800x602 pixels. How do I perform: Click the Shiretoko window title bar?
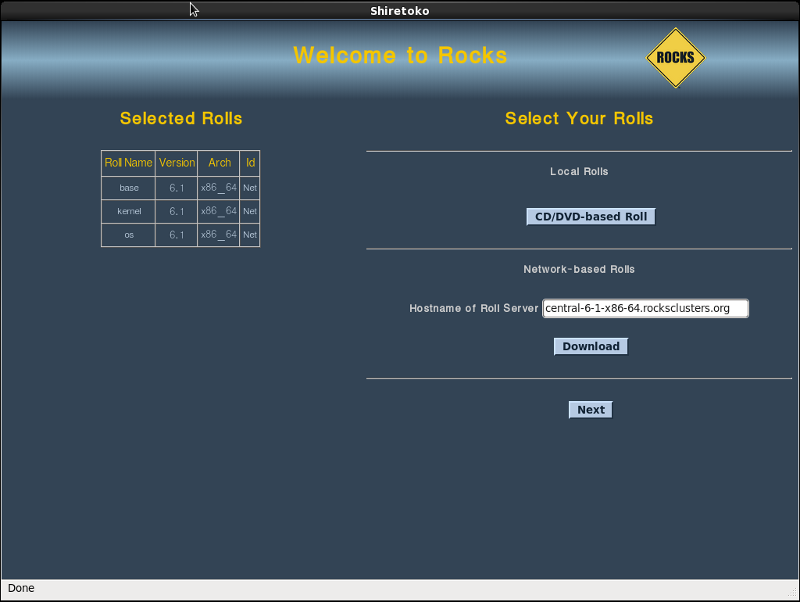(400, 11)
